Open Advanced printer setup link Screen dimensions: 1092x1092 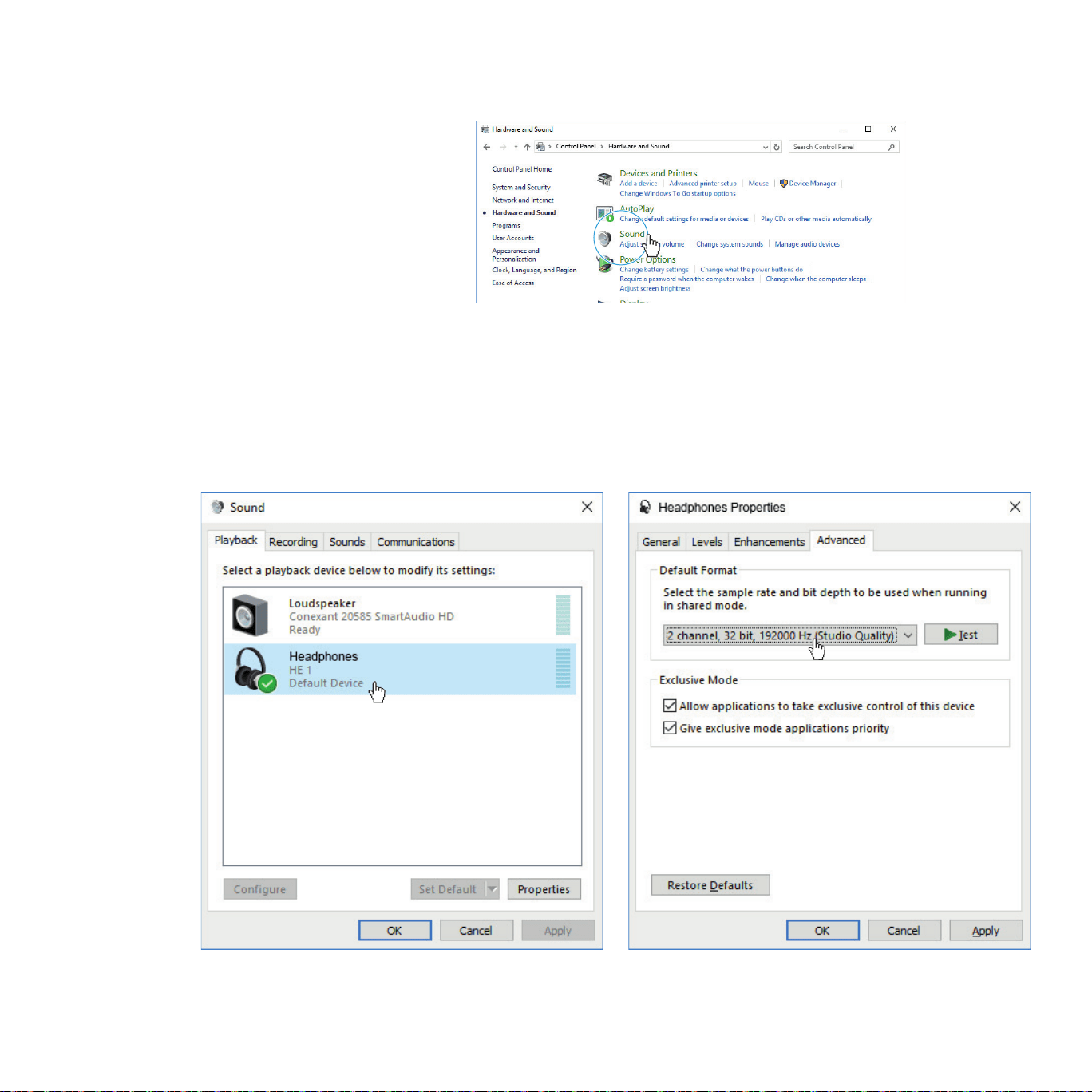(x=702, y=184)
